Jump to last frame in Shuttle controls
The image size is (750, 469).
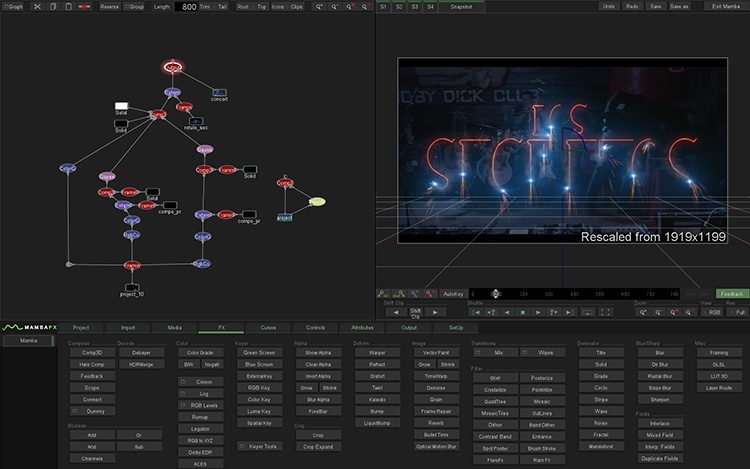[569, 312]
